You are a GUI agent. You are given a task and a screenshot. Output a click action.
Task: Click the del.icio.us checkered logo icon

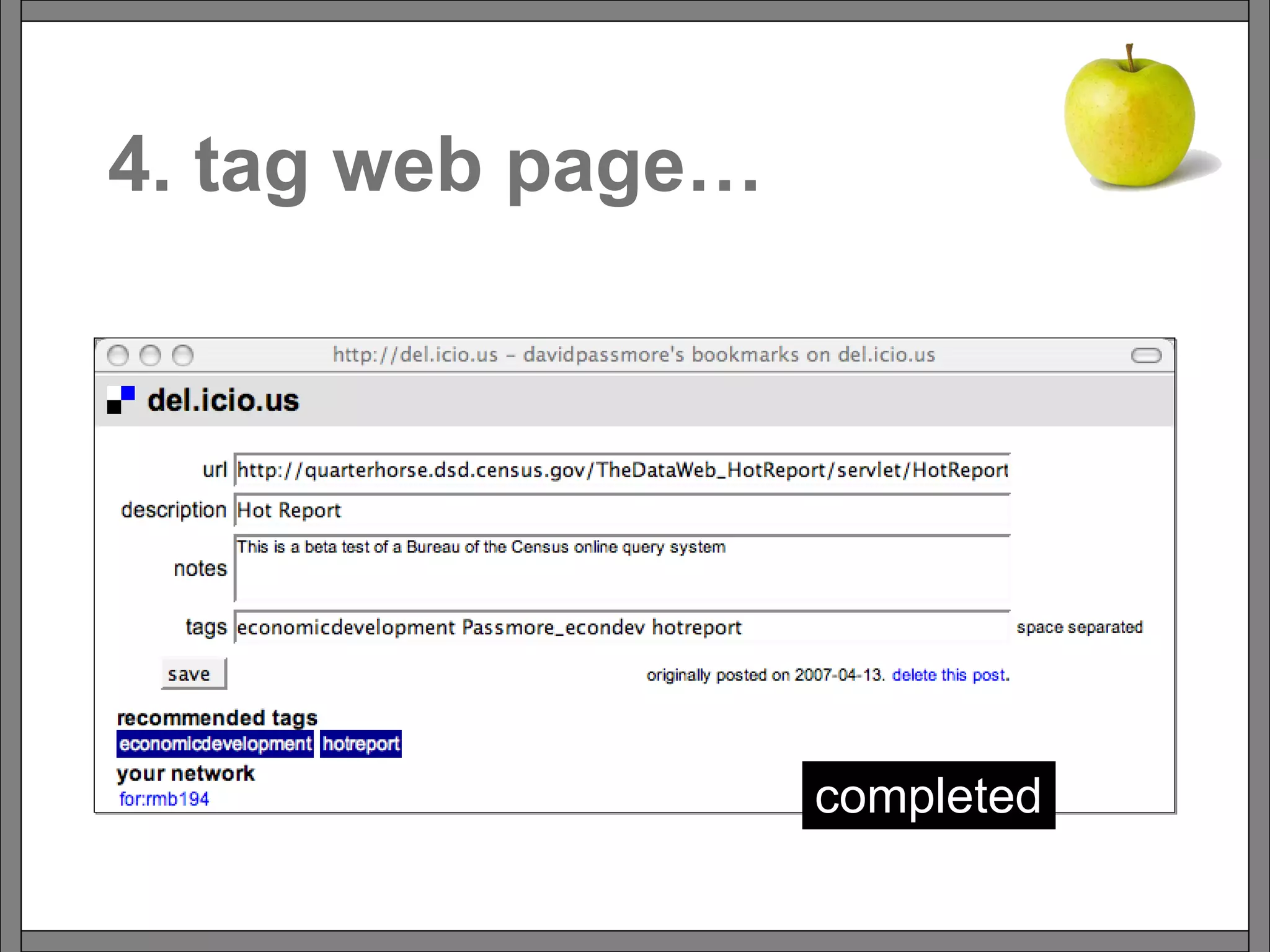tap(121, 400)
